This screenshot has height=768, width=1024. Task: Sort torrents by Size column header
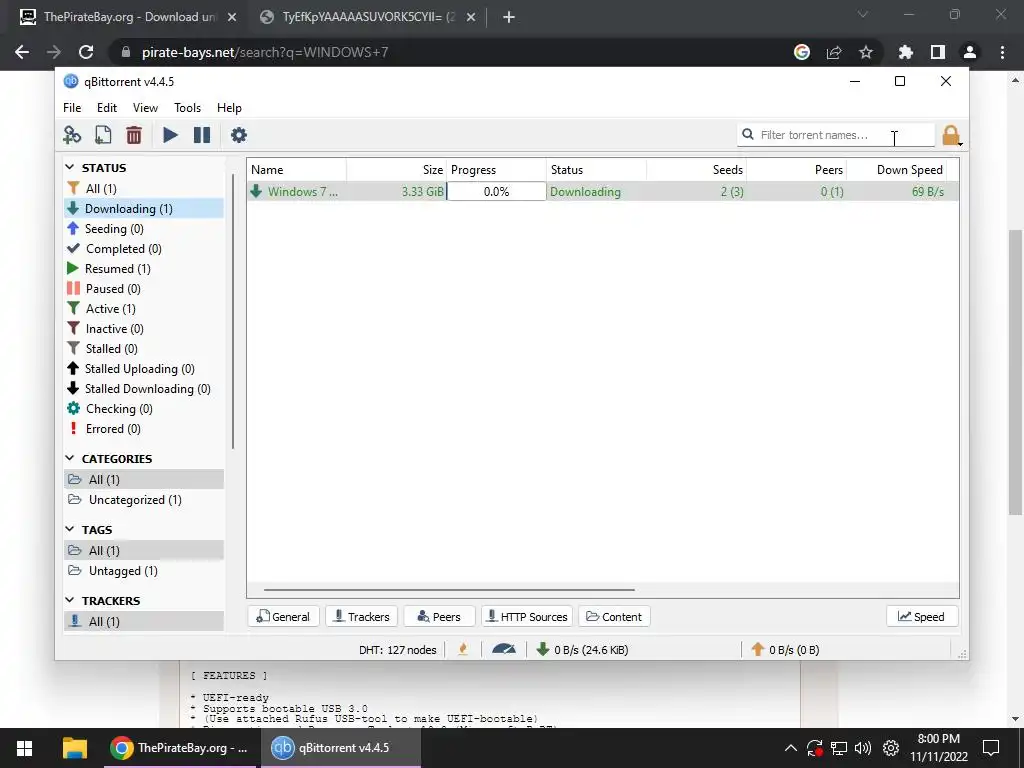(396, 170)
